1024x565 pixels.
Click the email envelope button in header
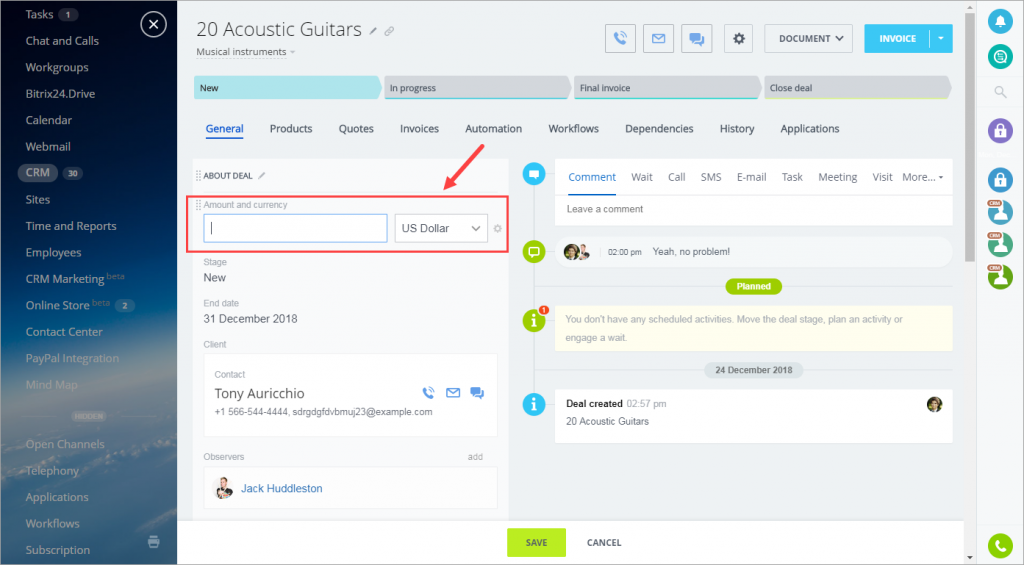coord(658,39)
